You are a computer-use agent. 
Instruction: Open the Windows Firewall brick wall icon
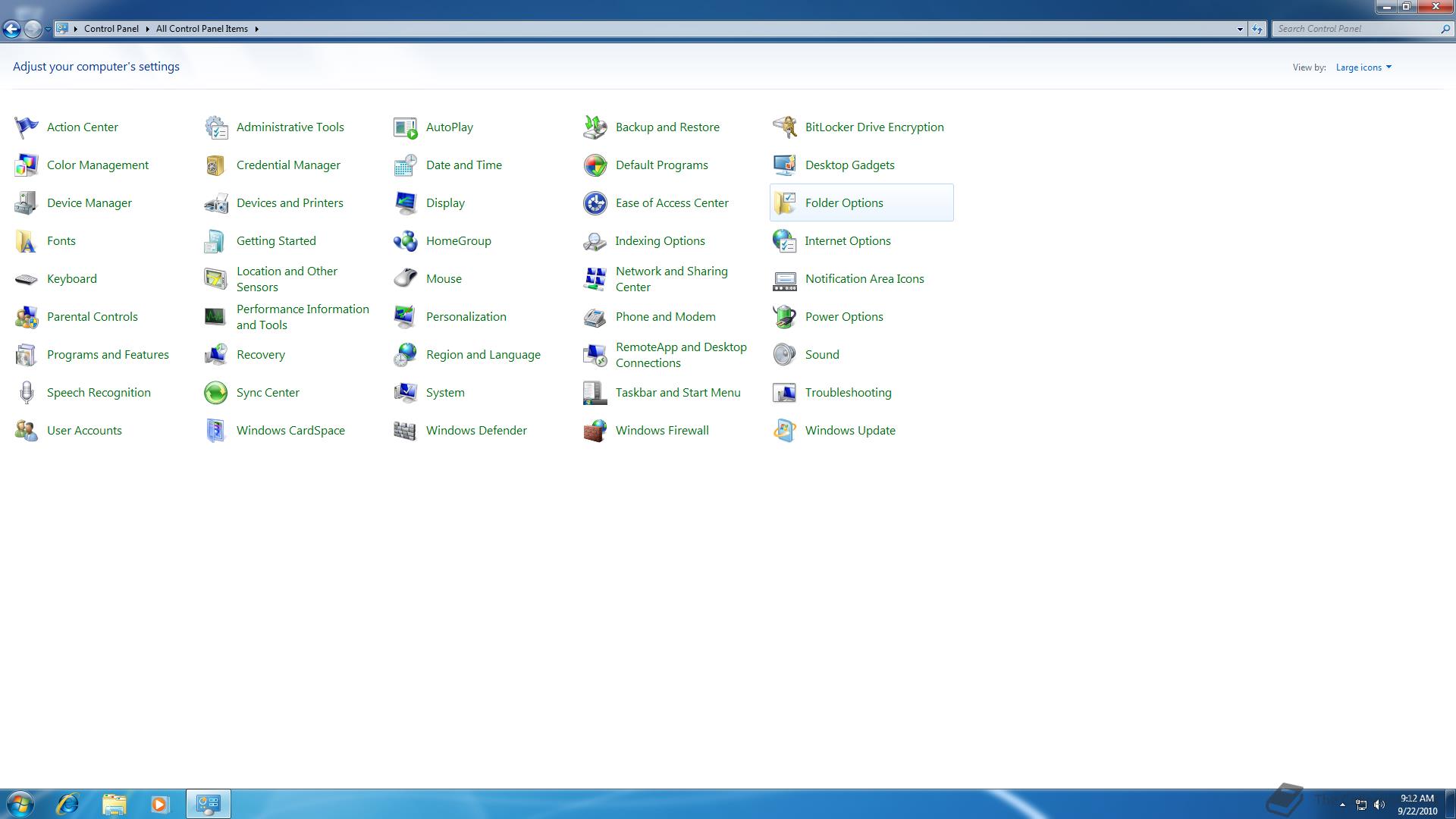pos(595,430)
